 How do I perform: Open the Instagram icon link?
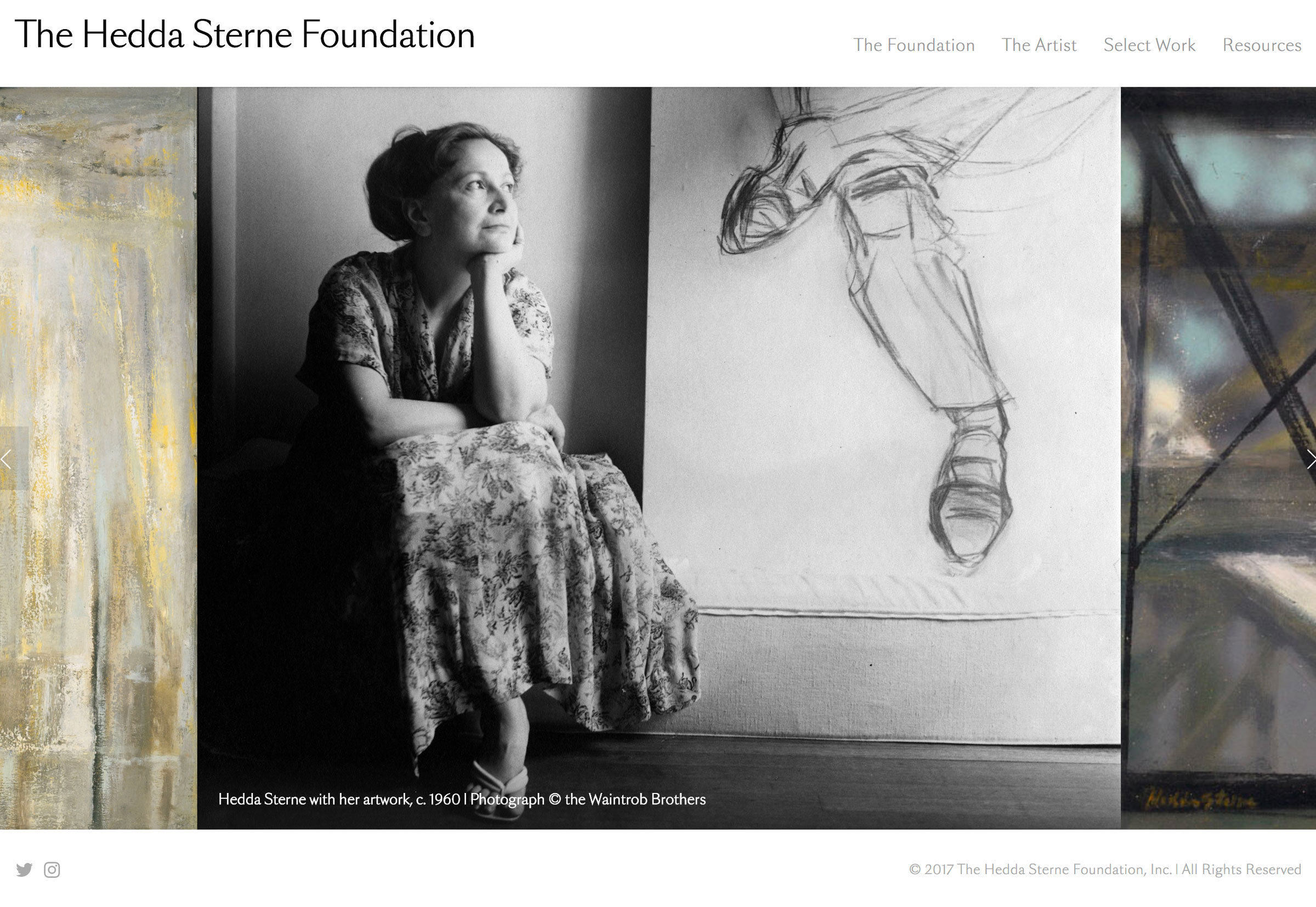coord(52,870)
